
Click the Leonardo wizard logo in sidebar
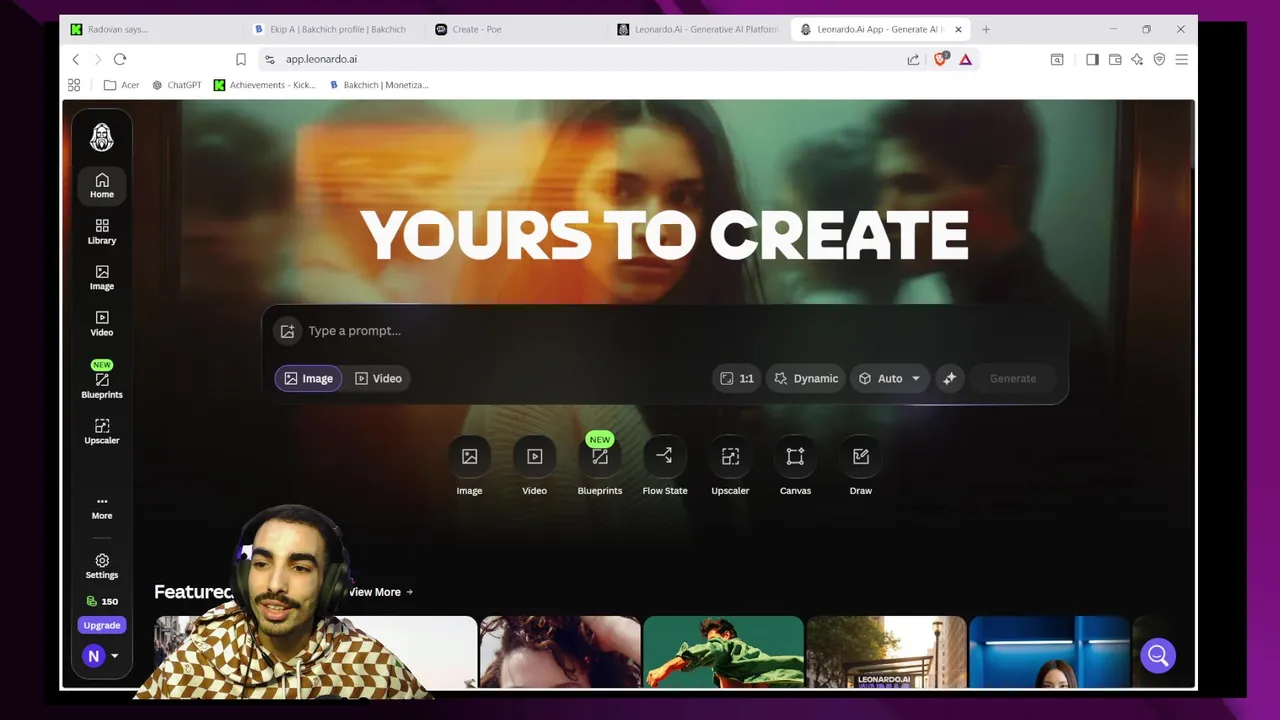[x=101, y=137]
